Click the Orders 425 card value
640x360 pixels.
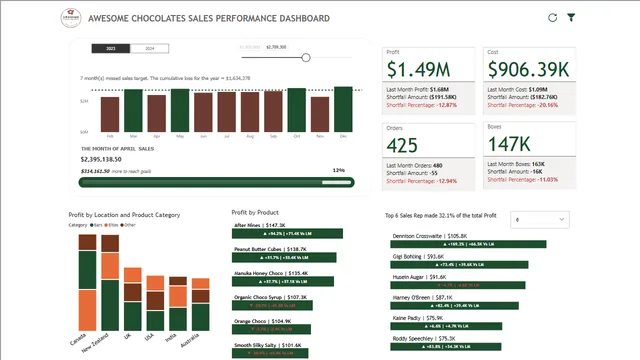point(402,145)
